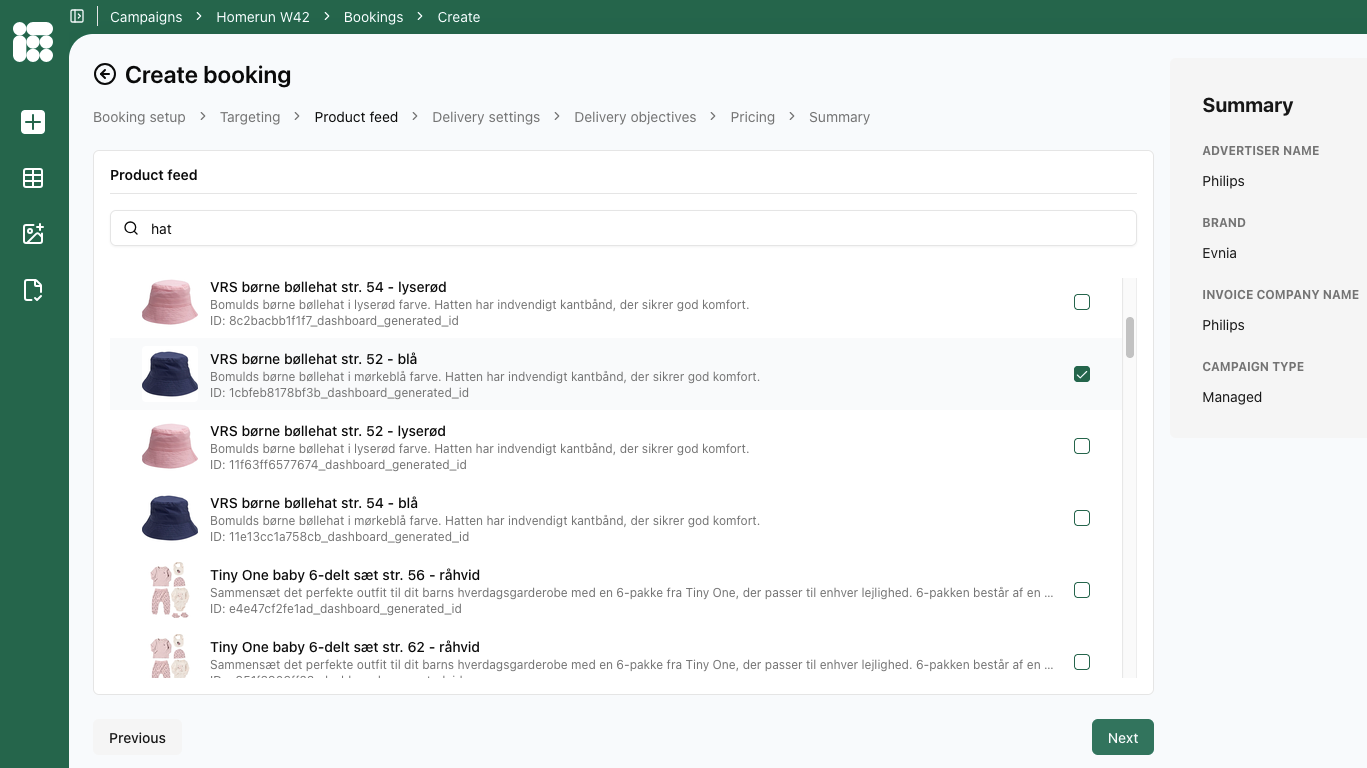Viewport: 1367px width, 768px height.
Task: Open the image creative icon in the sidebar
Action: point(33,234)
